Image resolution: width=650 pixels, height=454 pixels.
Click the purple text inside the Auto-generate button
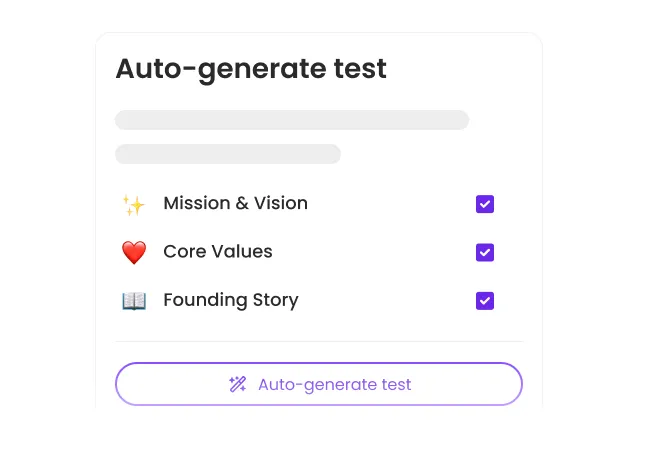[x=334, y=385]
